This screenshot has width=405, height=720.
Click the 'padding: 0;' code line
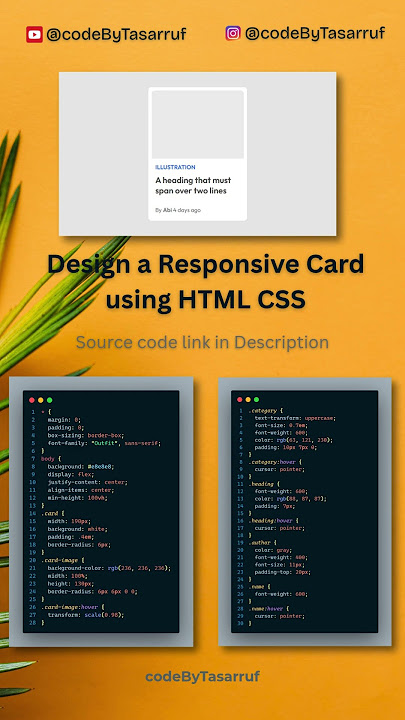click(x=65, y=428)
